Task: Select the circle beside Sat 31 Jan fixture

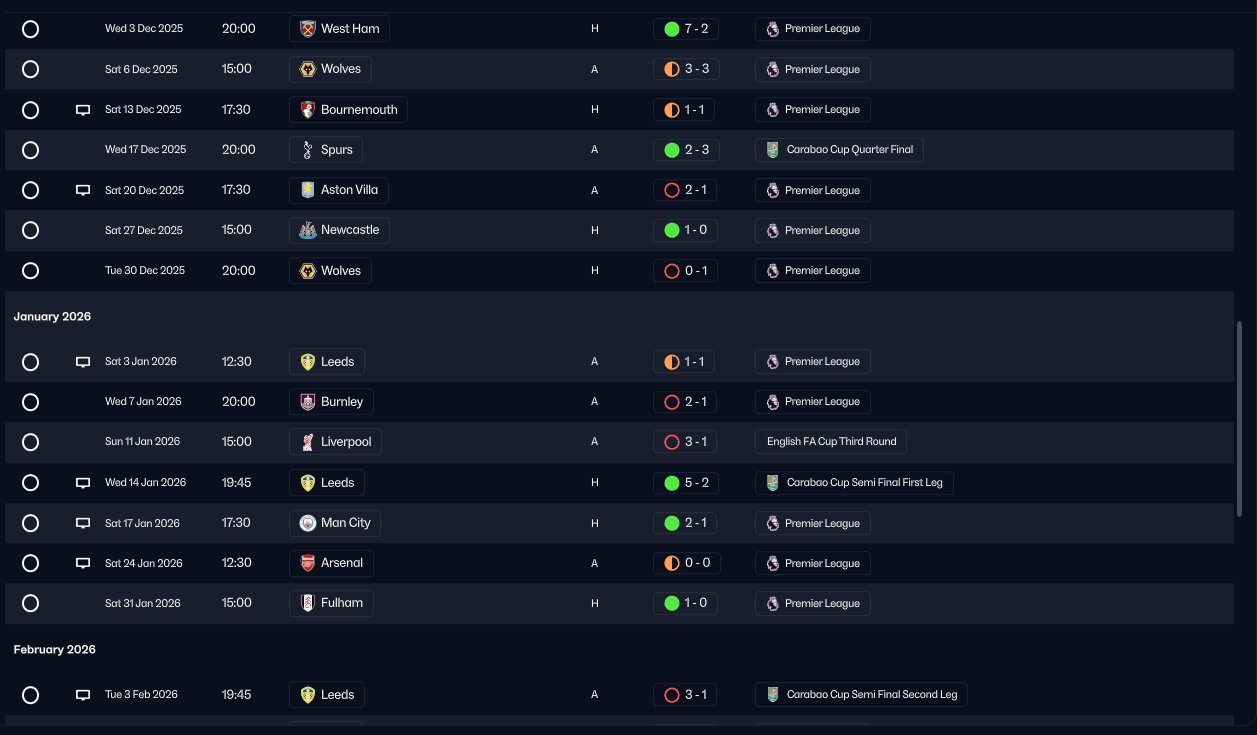Action: [30, 603]
